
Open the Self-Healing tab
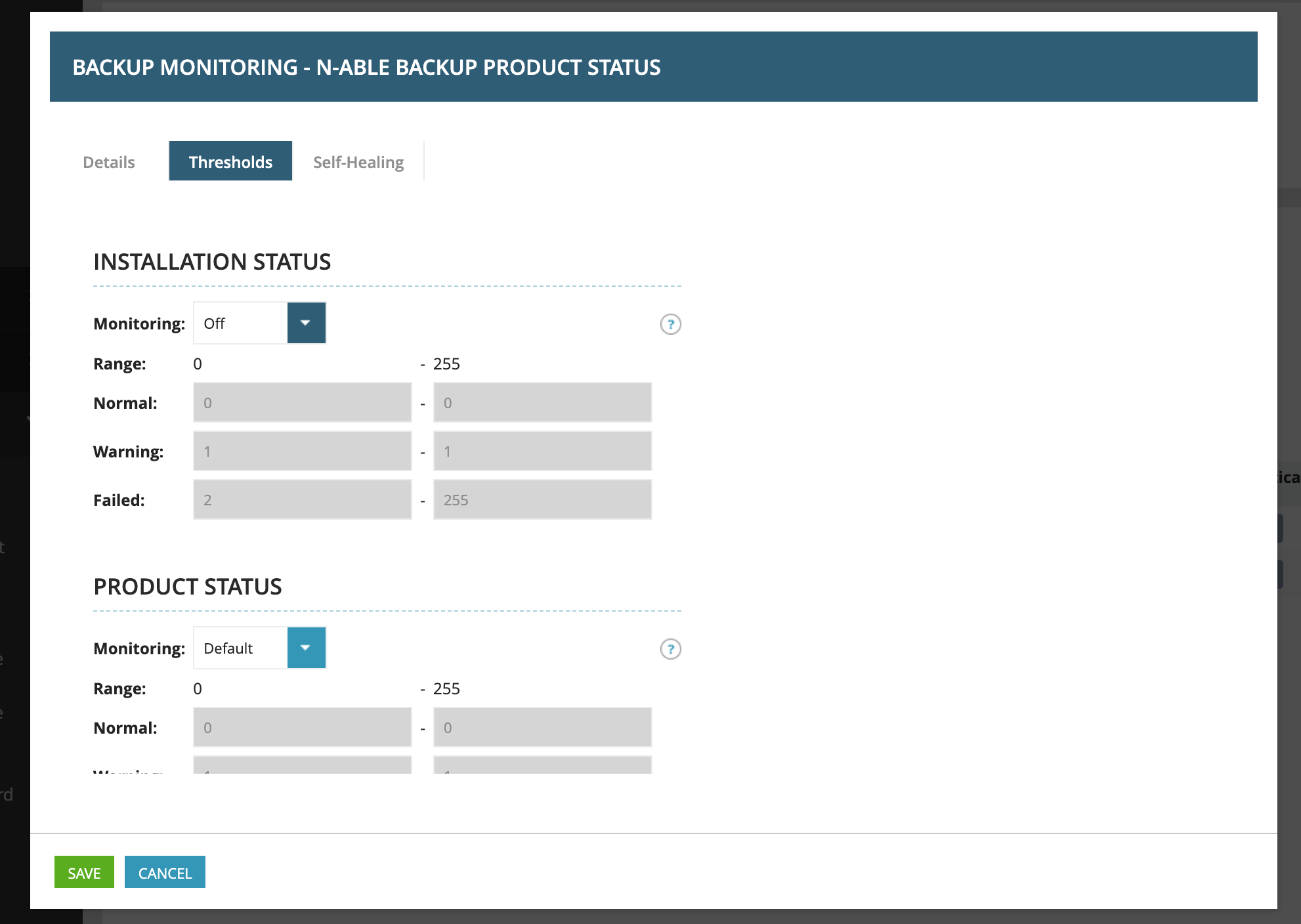[358, 161]
